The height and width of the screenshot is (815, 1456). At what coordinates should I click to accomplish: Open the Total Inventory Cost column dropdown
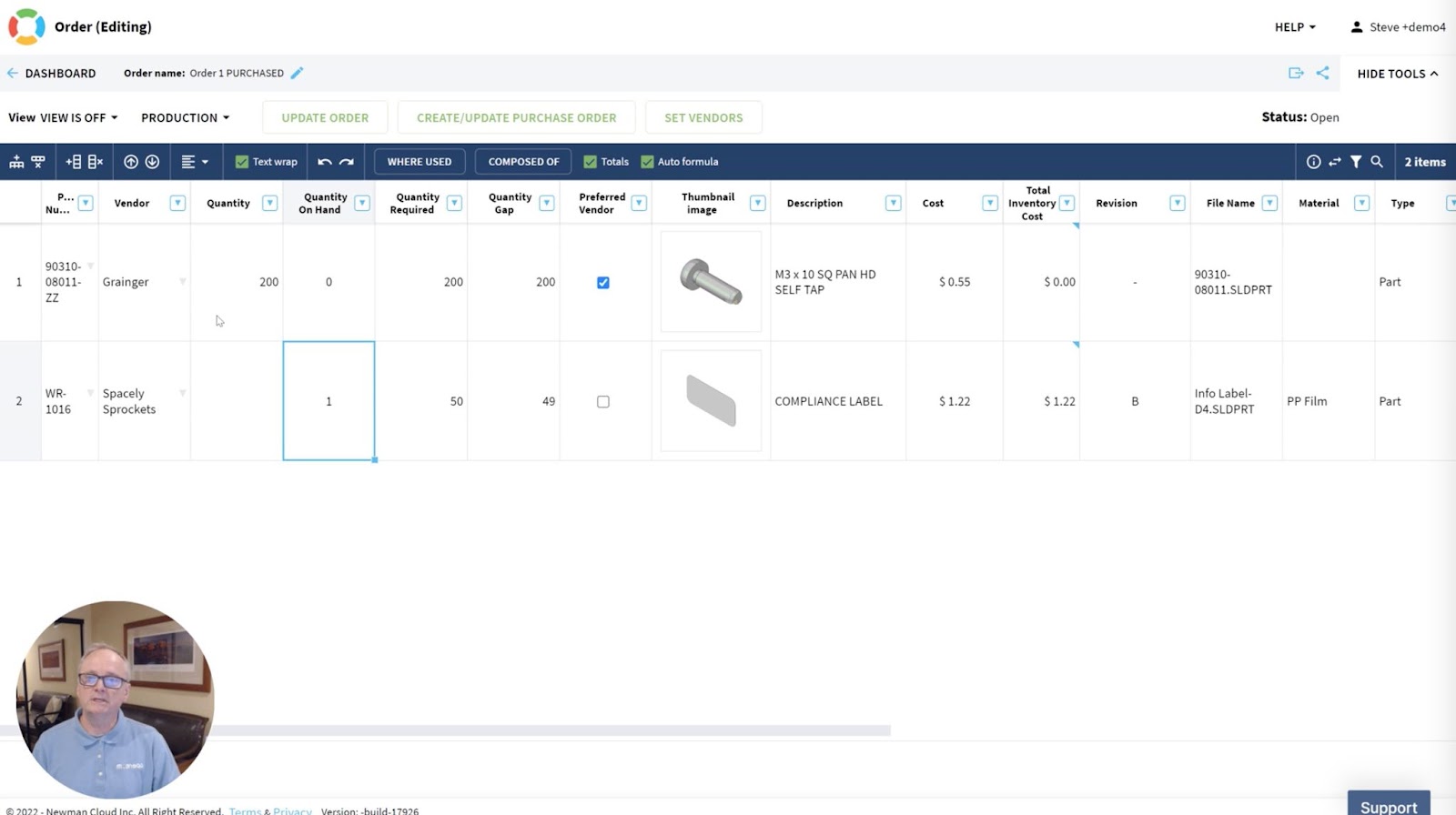pyautogui.click(x=1067, y=204)
